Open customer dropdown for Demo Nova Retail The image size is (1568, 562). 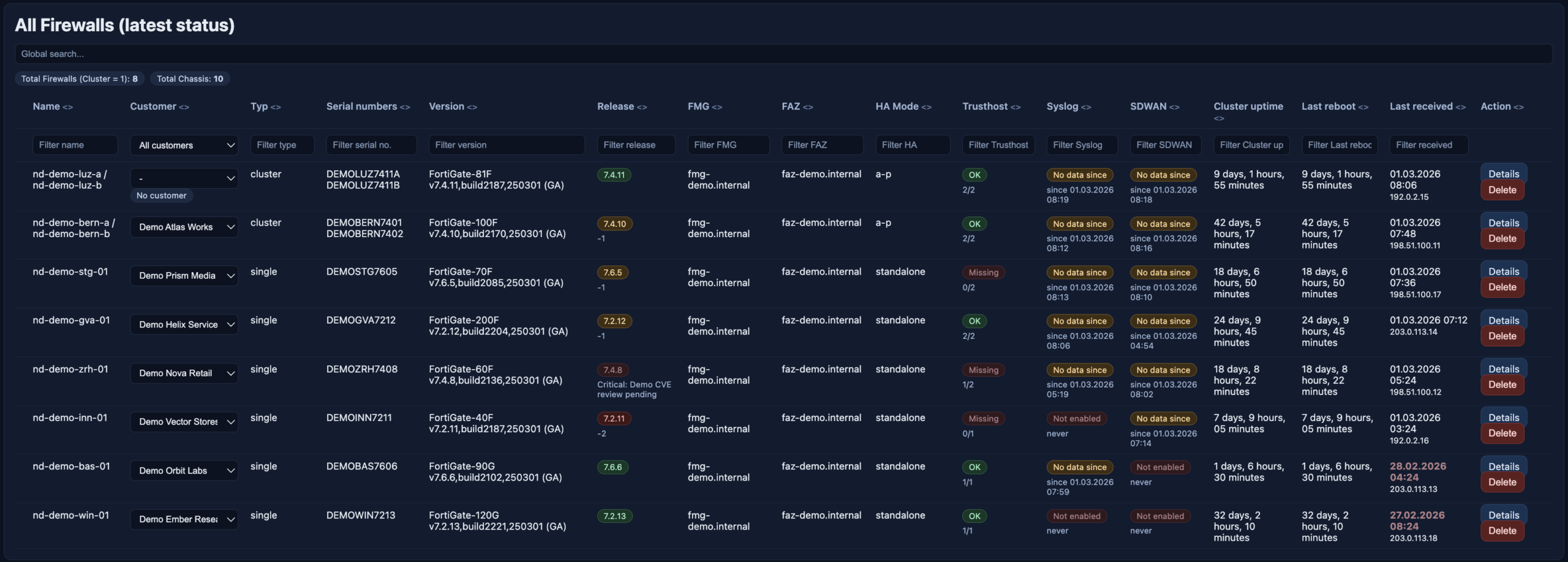pyautogui.click(x=184, y=373)
